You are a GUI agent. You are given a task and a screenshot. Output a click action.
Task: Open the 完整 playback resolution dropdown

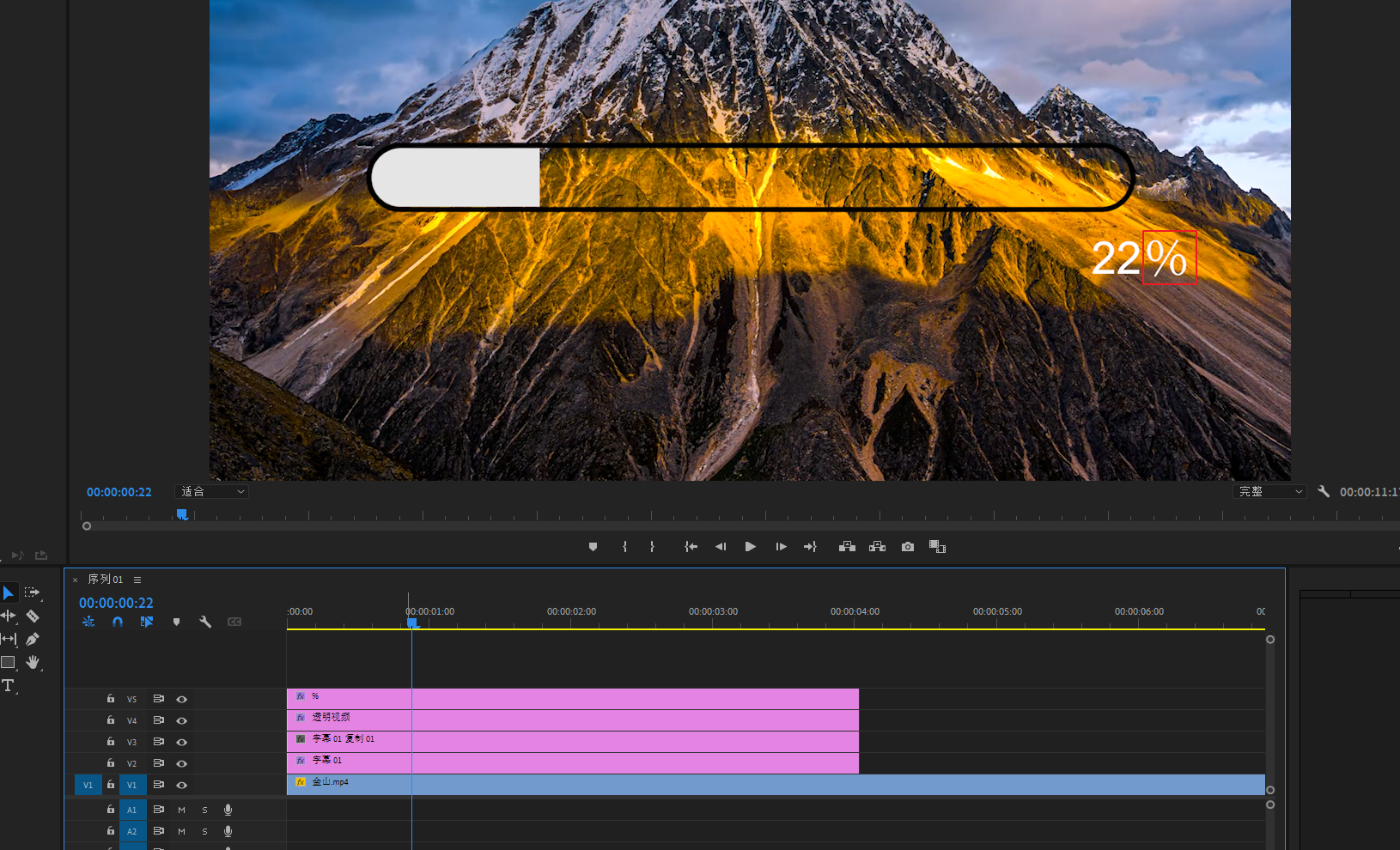click(x=1270, y=492)
